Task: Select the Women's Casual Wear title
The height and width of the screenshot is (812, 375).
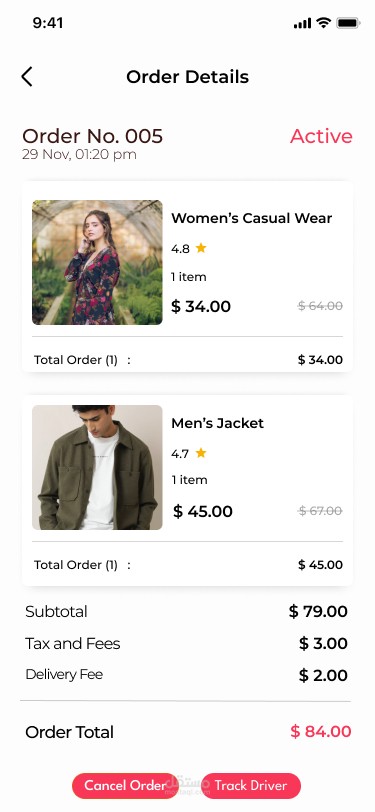Action: tap(252, 218)
